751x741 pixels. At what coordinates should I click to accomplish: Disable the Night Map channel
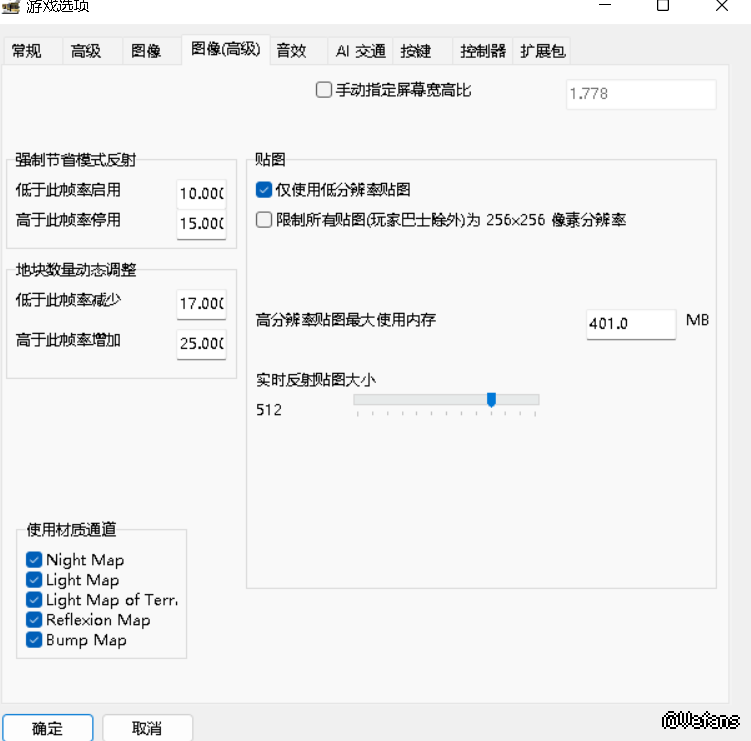(34, 560)
